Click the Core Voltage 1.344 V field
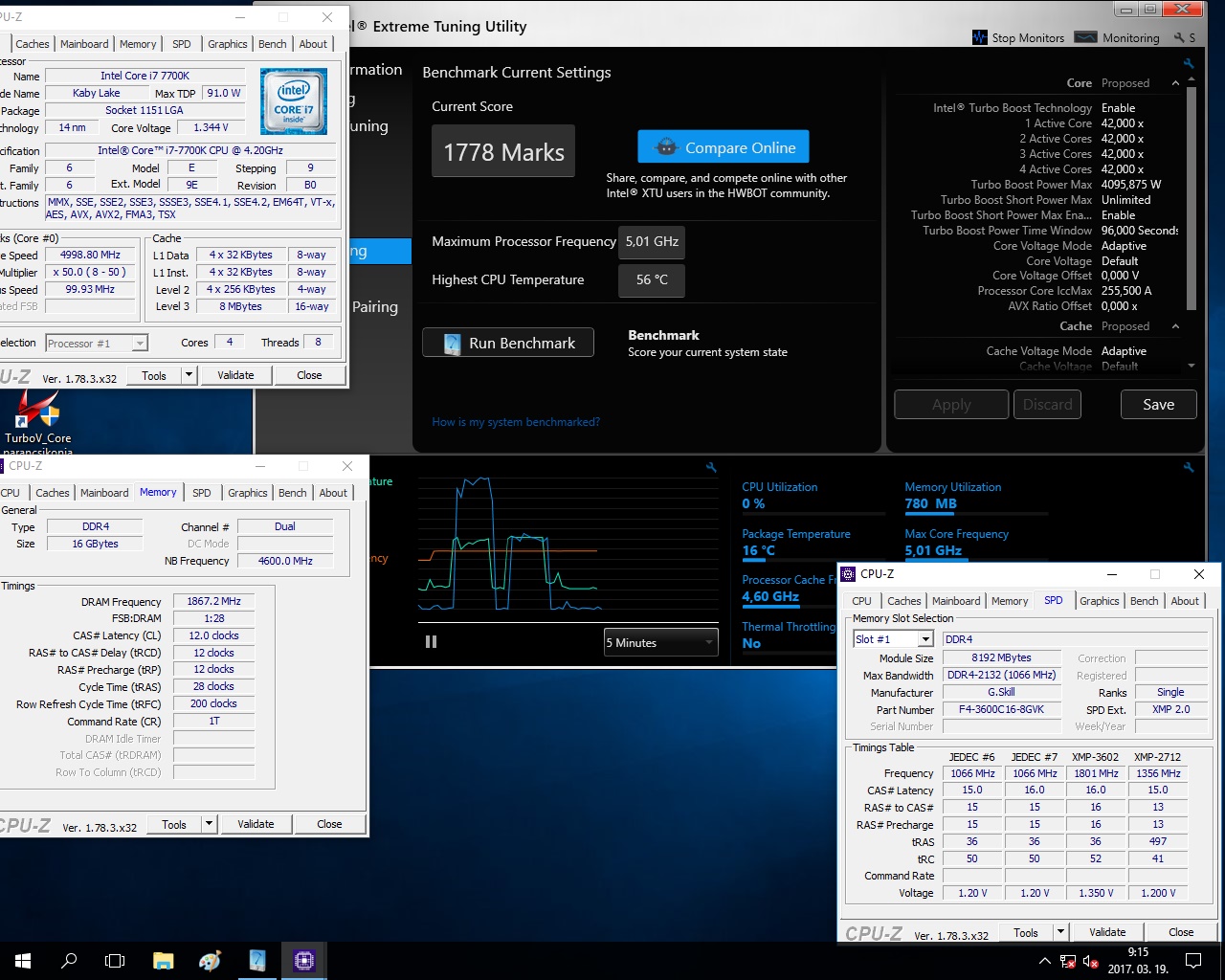Image resolution: width=1225 pixels, height=980 pixels. pos(211,127)
